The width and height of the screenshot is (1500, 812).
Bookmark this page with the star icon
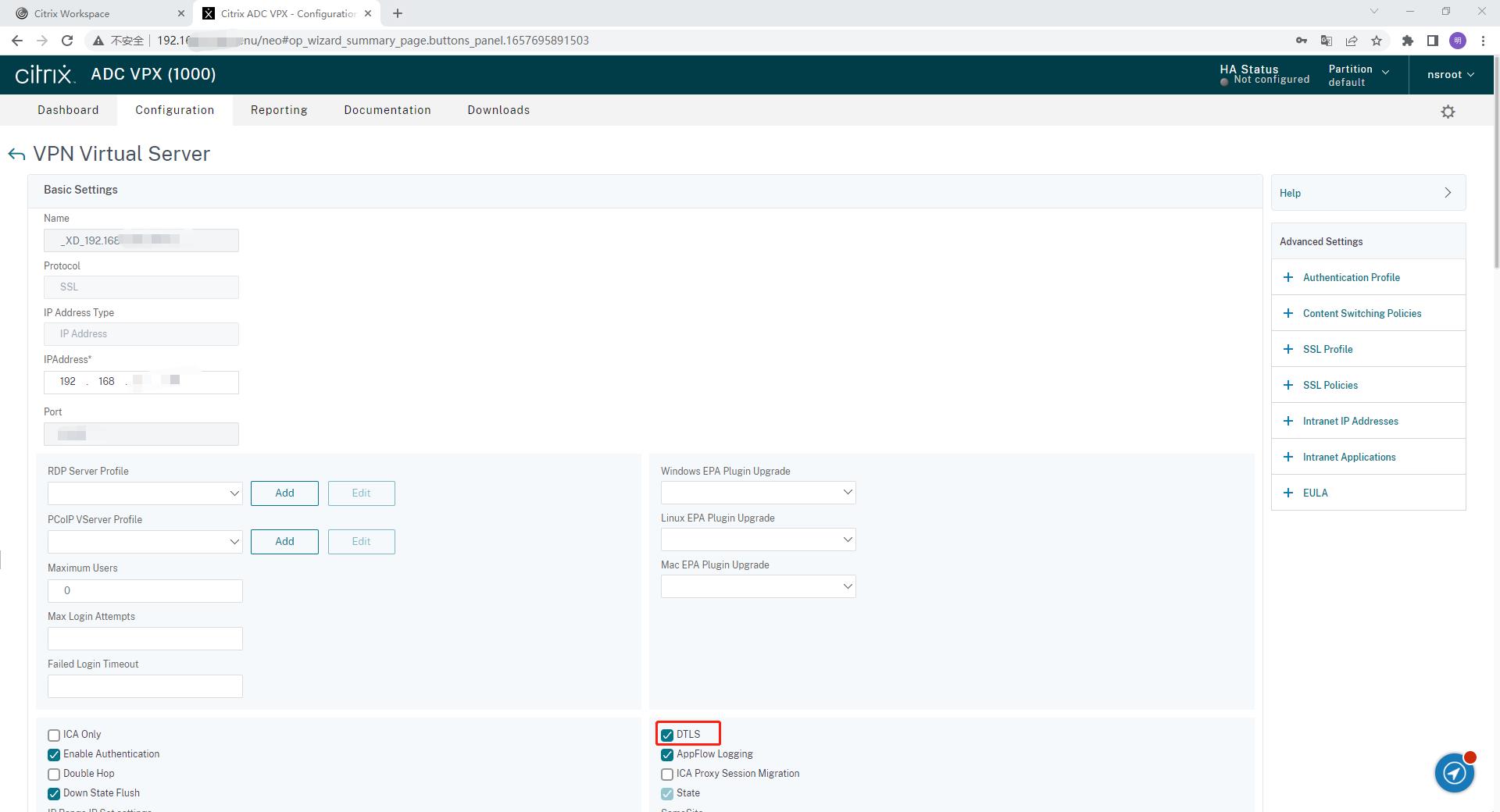pyautogui.click(x=1377, y=41)
